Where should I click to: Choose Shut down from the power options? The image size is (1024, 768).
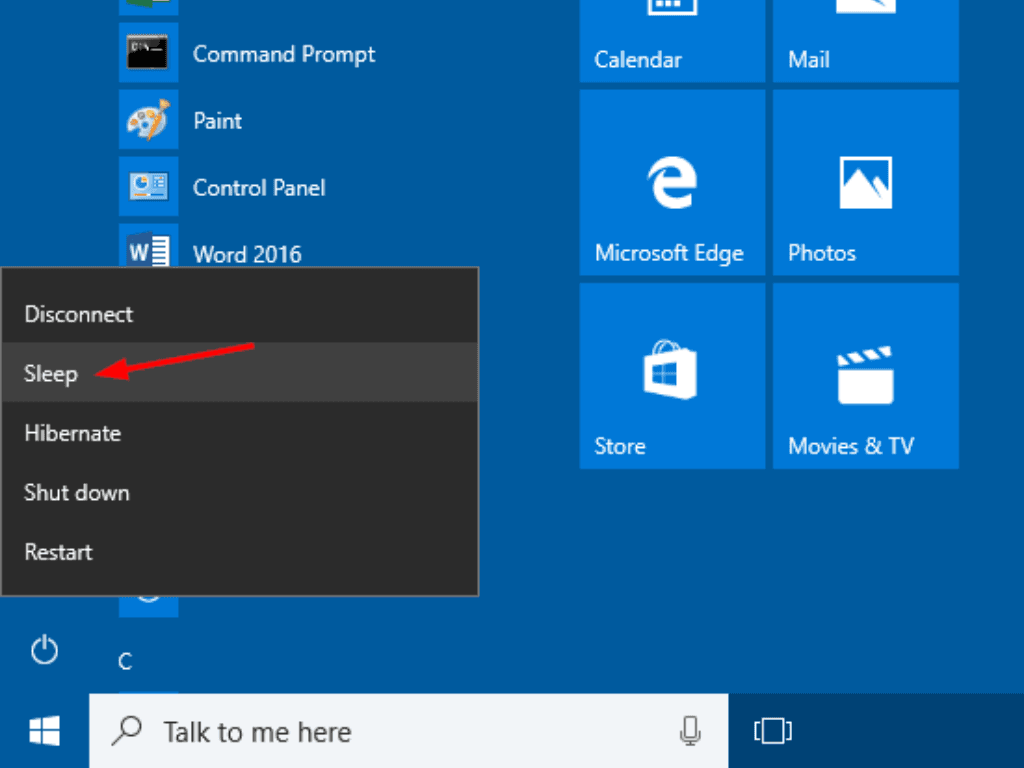coord(76,492)
